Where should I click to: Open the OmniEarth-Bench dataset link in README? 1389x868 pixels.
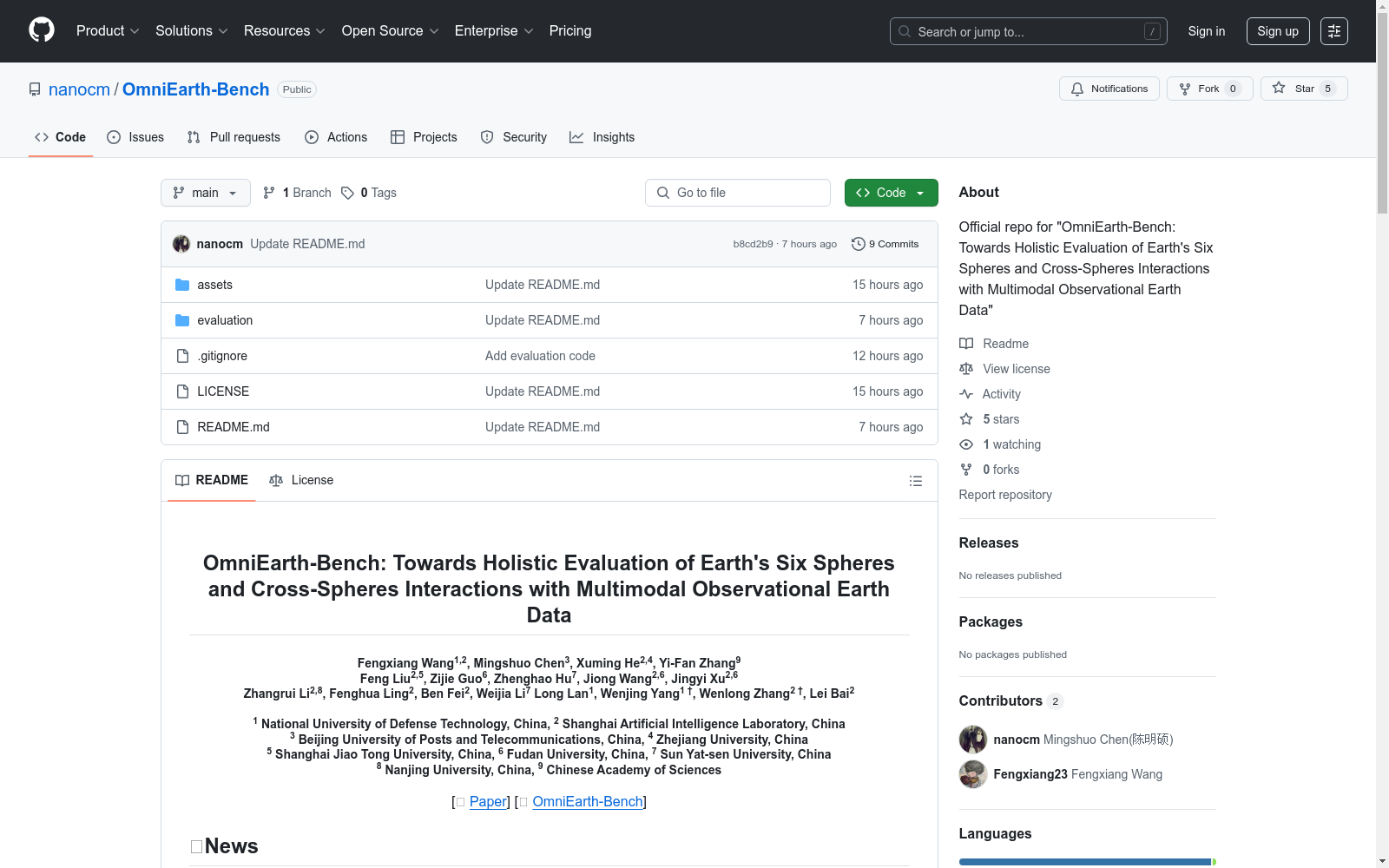588,801
